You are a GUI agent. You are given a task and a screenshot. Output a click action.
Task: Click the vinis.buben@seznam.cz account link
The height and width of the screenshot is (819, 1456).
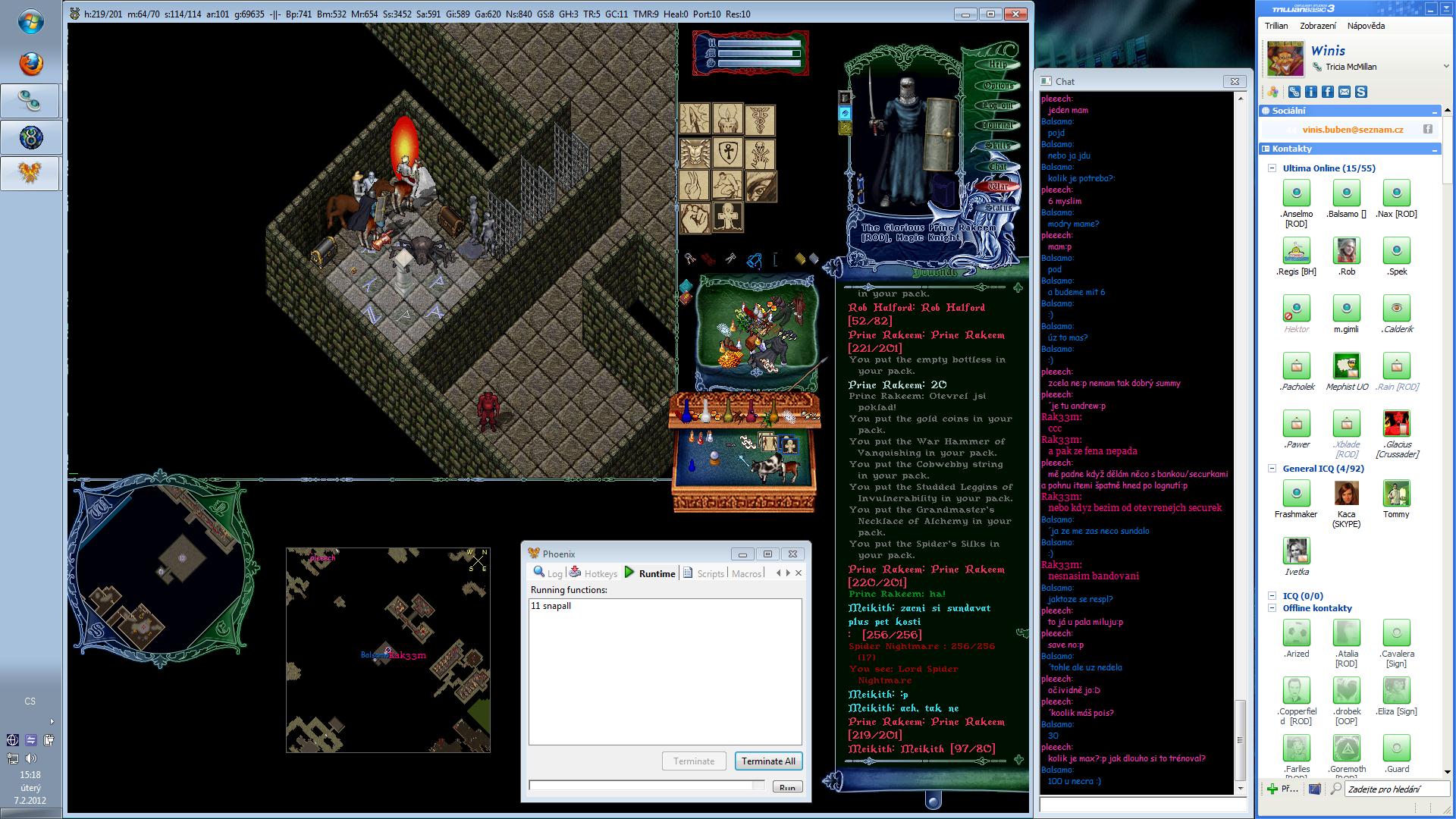tap(1353, 130)
